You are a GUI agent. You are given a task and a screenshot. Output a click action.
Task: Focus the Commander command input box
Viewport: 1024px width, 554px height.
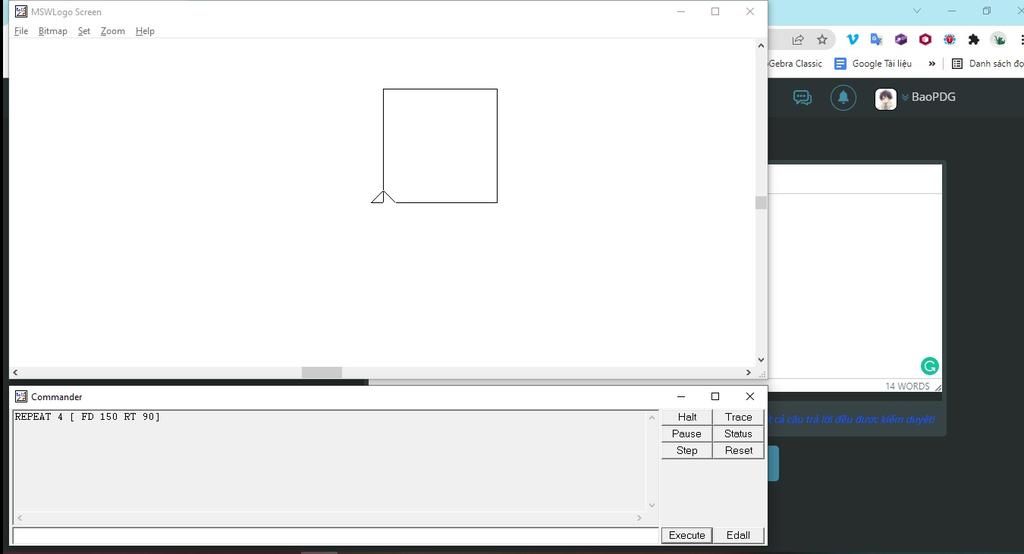tap(335, 536)
